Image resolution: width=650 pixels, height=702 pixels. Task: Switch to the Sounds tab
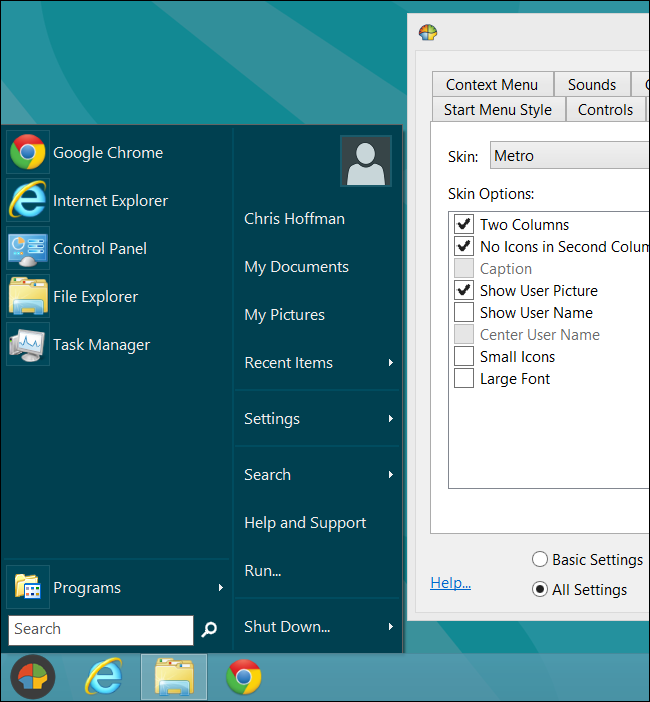tap(592, 84)
